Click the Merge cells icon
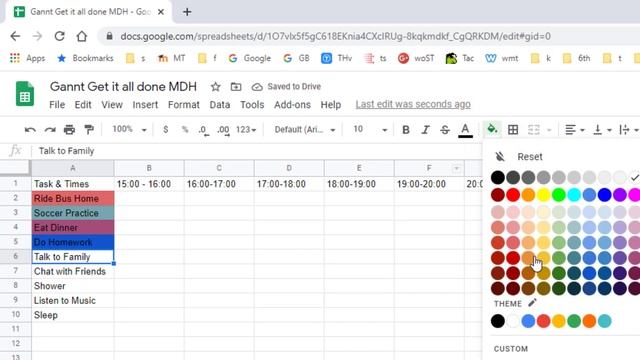 click(x=534, y=130)
